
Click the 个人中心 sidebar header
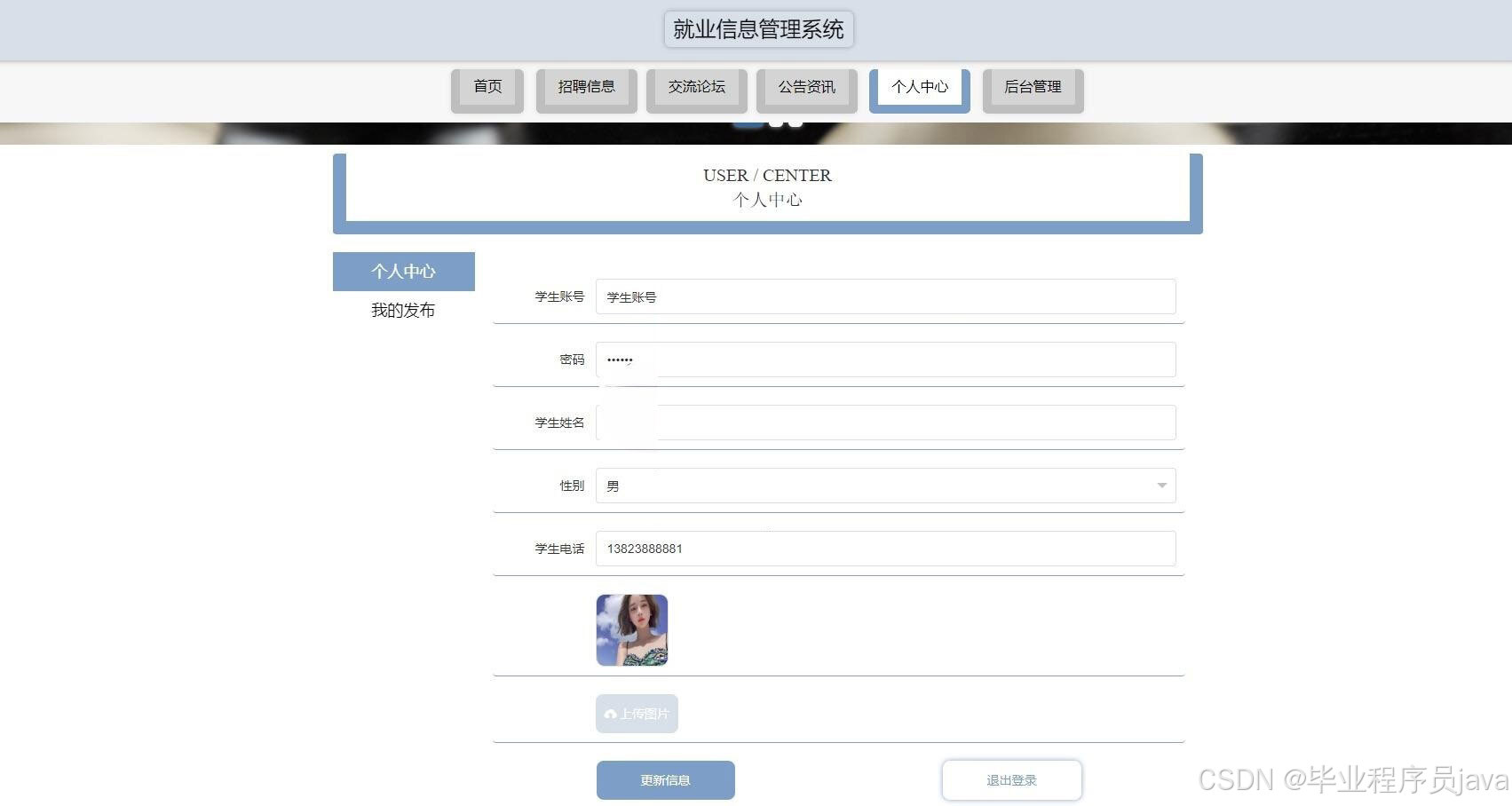[x=403, y=272]
